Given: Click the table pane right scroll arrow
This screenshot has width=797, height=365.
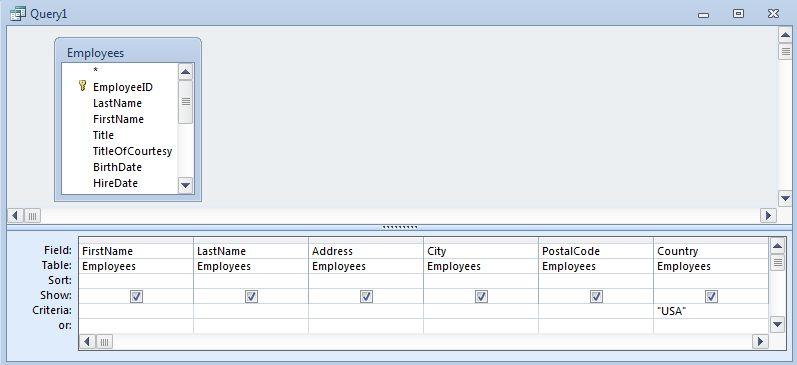Looking at the screenshot, I should coord(768,216).
